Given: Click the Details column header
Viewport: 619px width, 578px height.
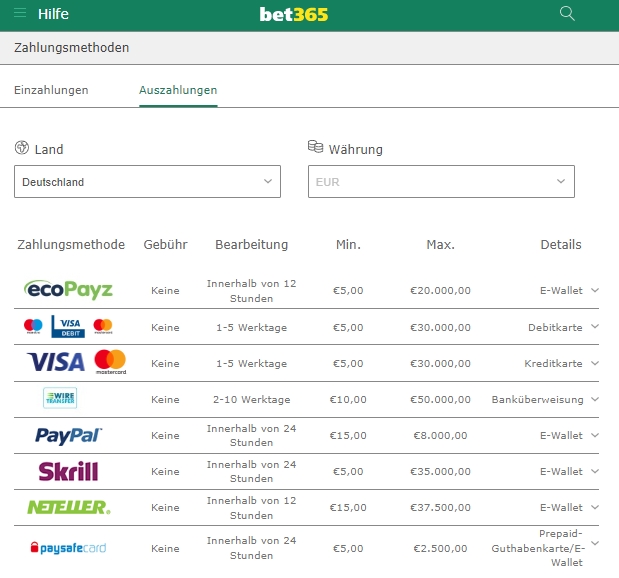Looking at the screenshot, I should (x=561, y=244).
